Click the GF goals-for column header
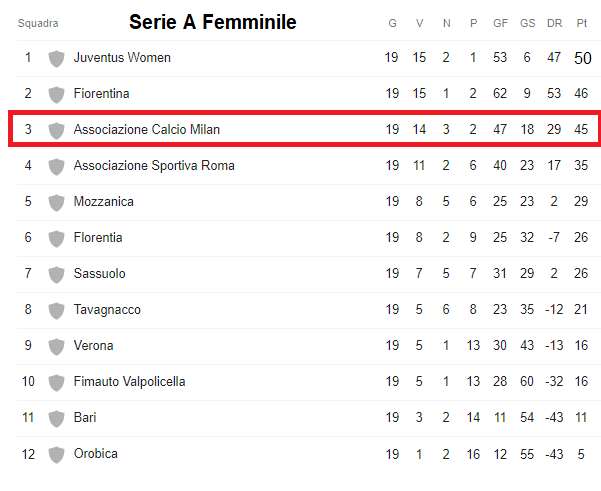 coord(500,23)
